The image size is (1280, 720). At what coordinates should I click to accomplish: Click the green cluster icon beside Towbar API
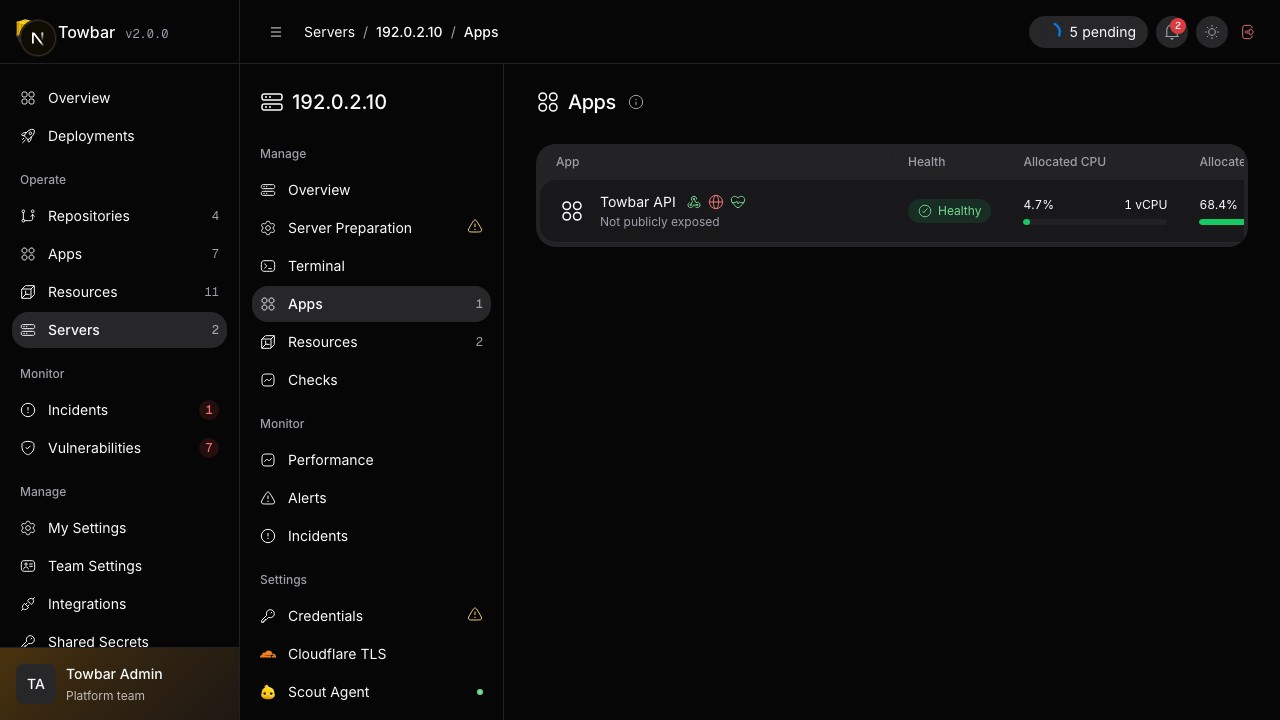[x=694, y=202]
